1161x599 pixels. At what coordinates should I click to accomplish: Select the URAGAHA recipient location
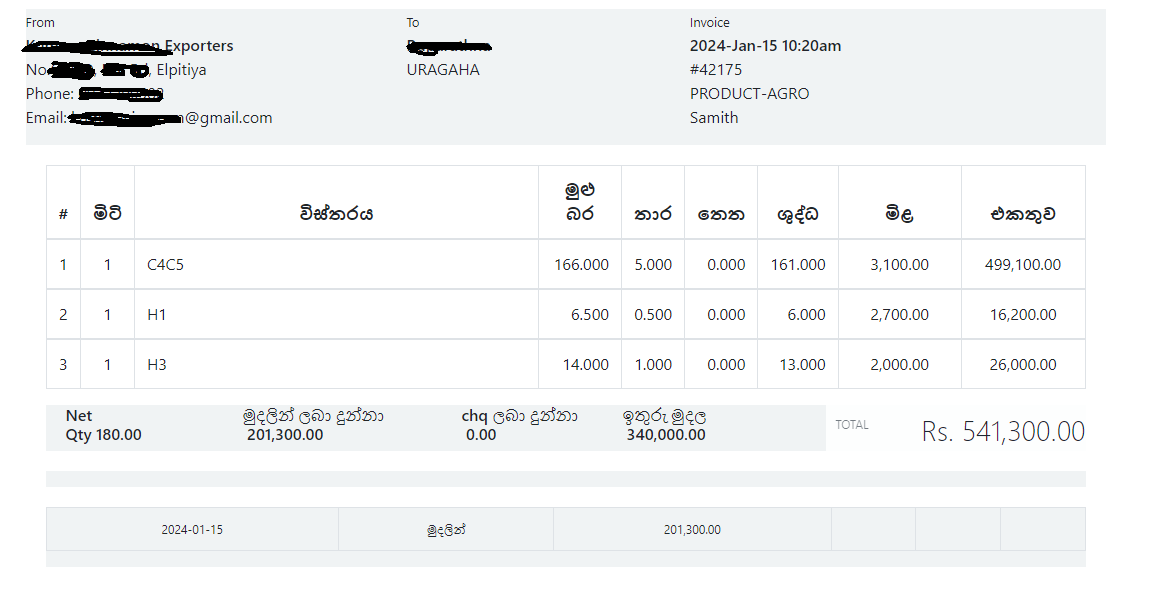[443, 70]
